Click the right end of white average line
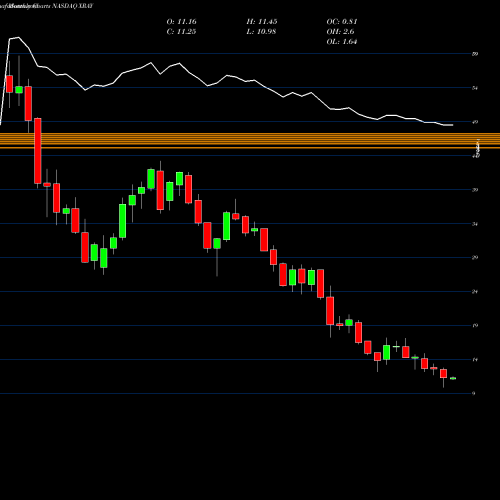The height and width of the screenshot is (500, 500). tap(452, 125)
